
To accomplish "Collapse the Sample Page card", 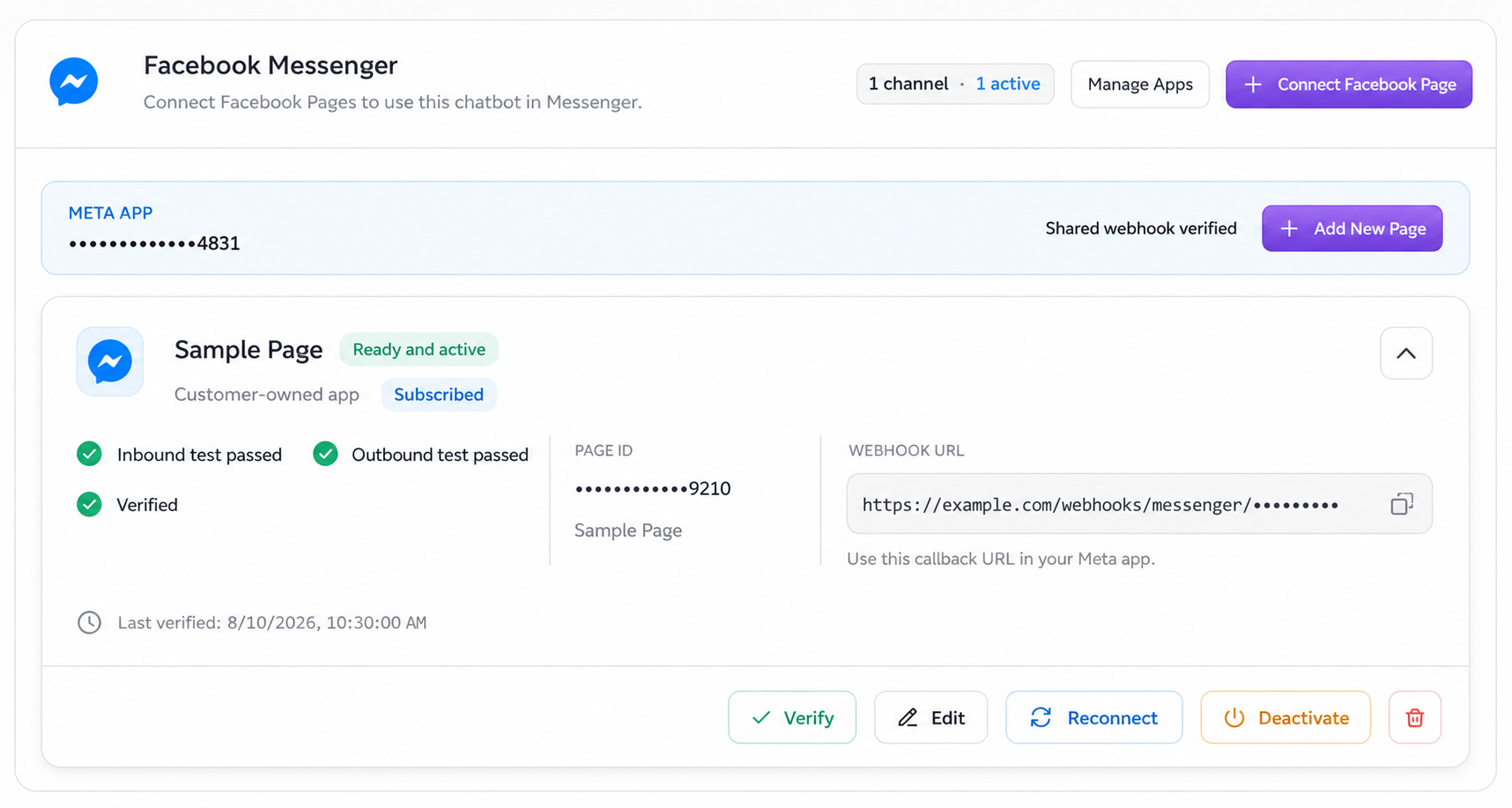I will (x=1406, y=353).
